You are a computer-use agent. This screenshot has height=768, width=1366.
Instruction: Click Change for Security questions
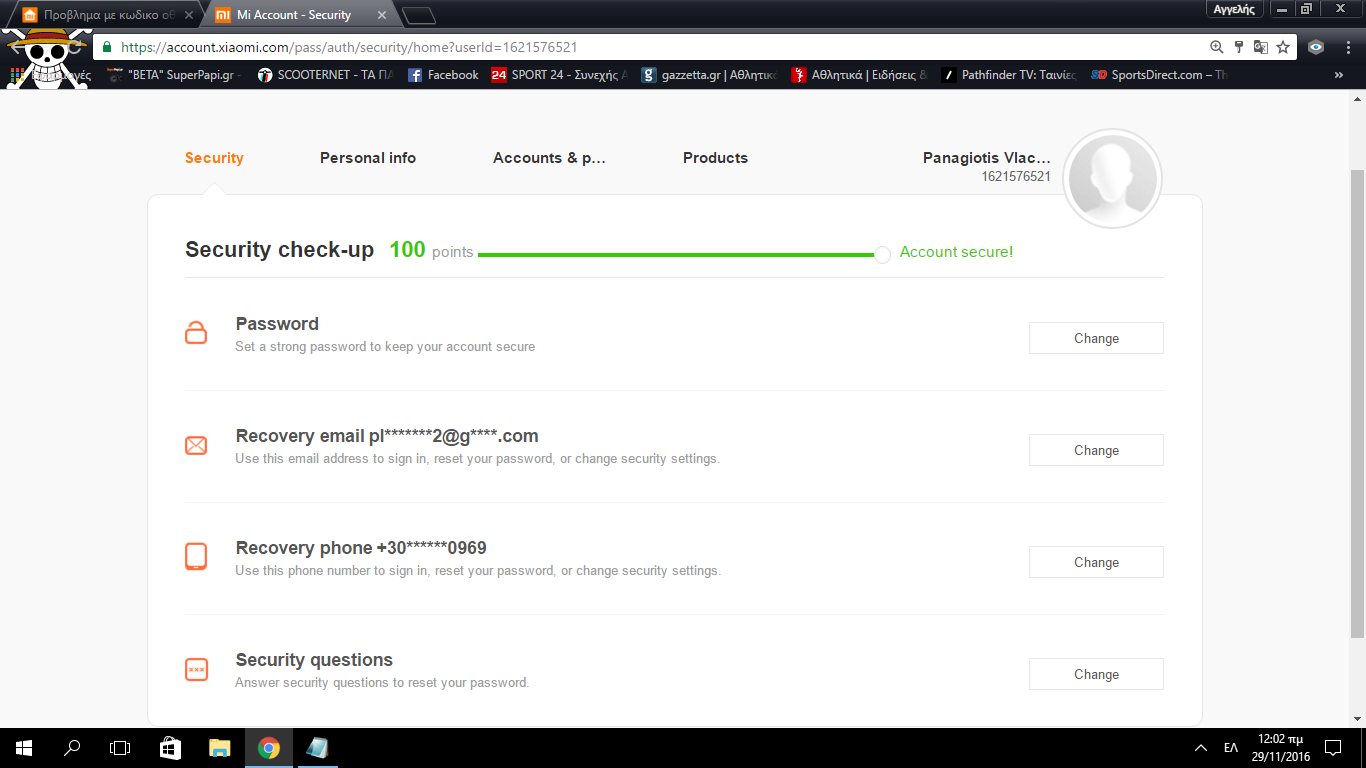pos(1096,674)
